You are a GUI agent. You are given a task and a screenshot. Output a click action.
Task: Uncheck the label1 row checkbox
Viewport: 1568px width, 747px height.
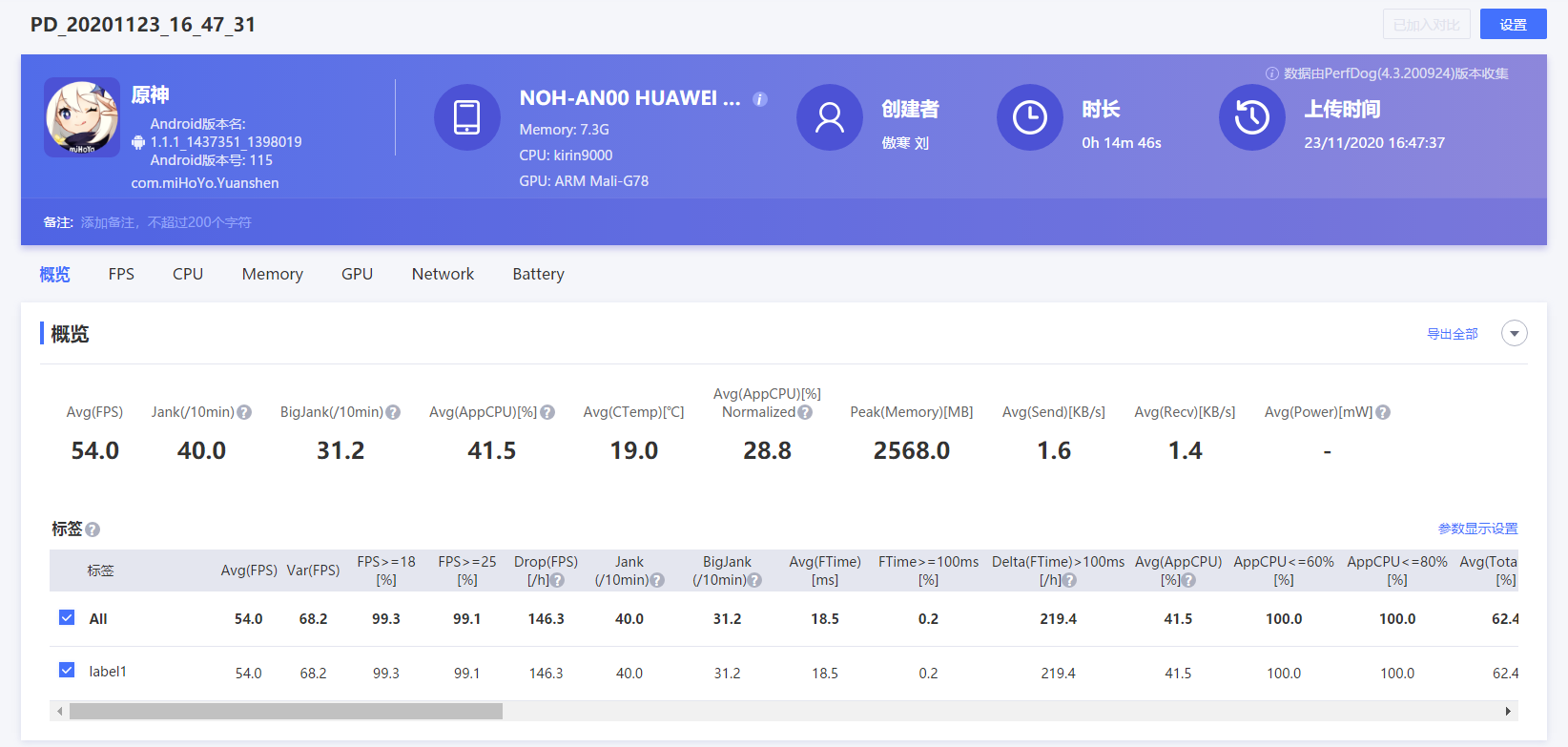(x=67, y=670)
